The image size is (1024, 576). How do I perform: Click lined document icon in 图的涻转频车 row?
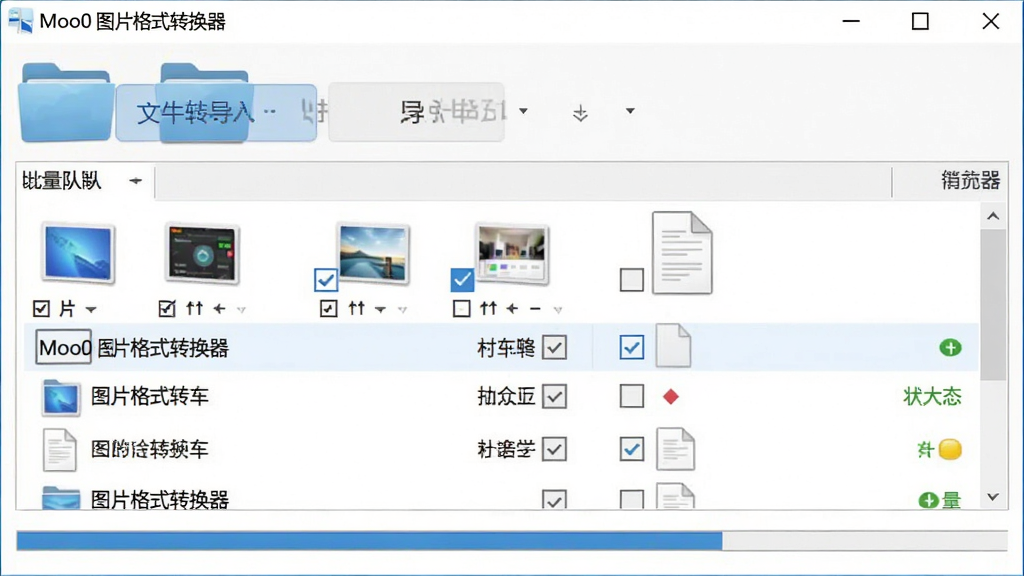click(x=675, y=449)
